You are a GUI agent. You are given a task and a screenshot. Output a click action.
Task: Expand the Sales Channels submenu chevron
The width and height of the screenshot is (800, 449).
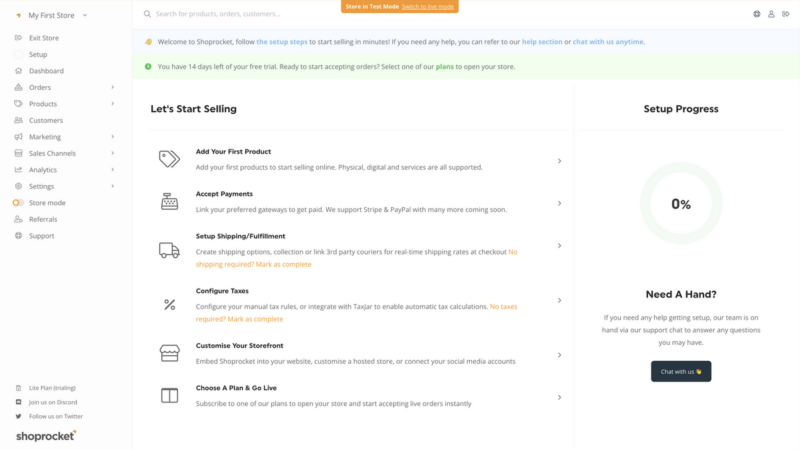(112, 153)
